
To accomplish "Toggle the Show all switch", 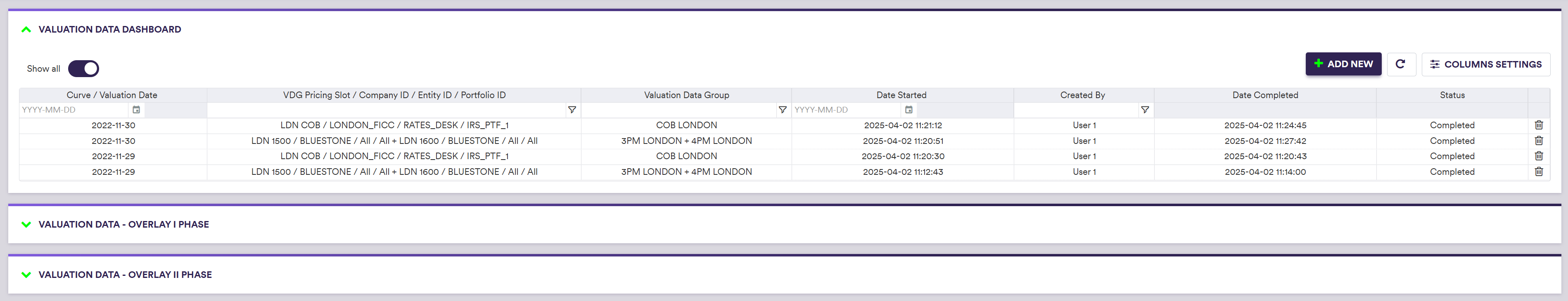I will click(x=83, y=69).
